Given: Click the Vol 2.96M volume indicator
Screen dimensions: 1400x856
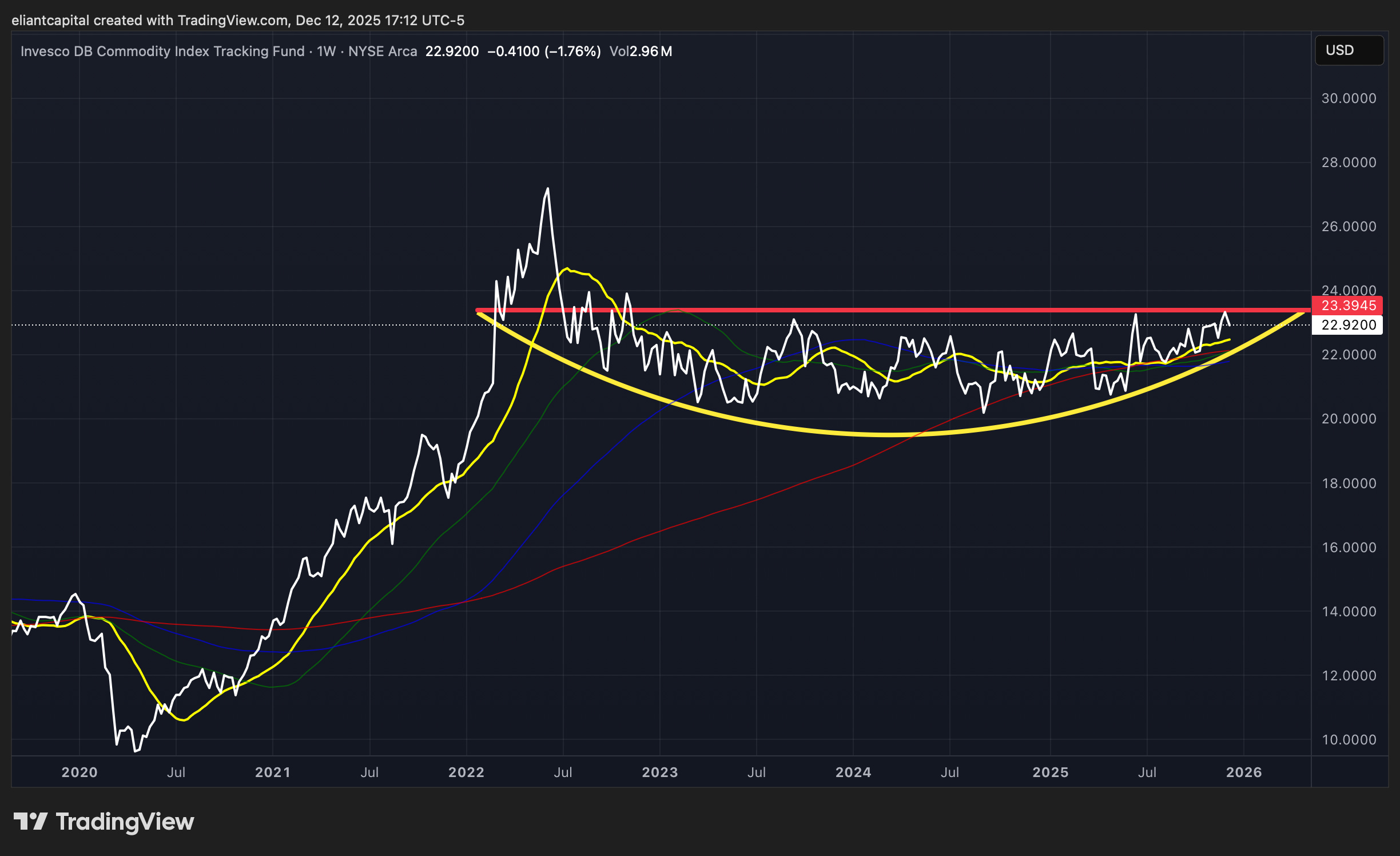Looking at the screenshot, I should pyautogui.click(x=641, y=51).
